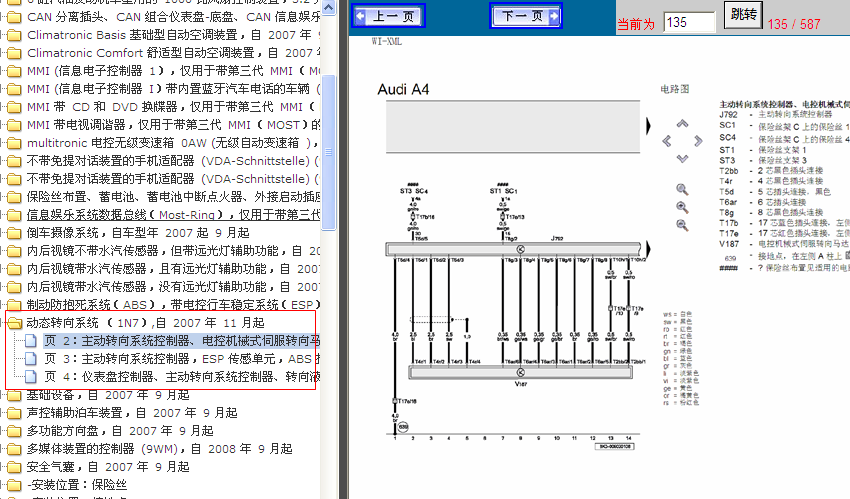Screen dimensions: 850x499
Task: Open 内后视镜带水汽传感器，没有远光灯辅助功能 entry
Action: [173, 287]
